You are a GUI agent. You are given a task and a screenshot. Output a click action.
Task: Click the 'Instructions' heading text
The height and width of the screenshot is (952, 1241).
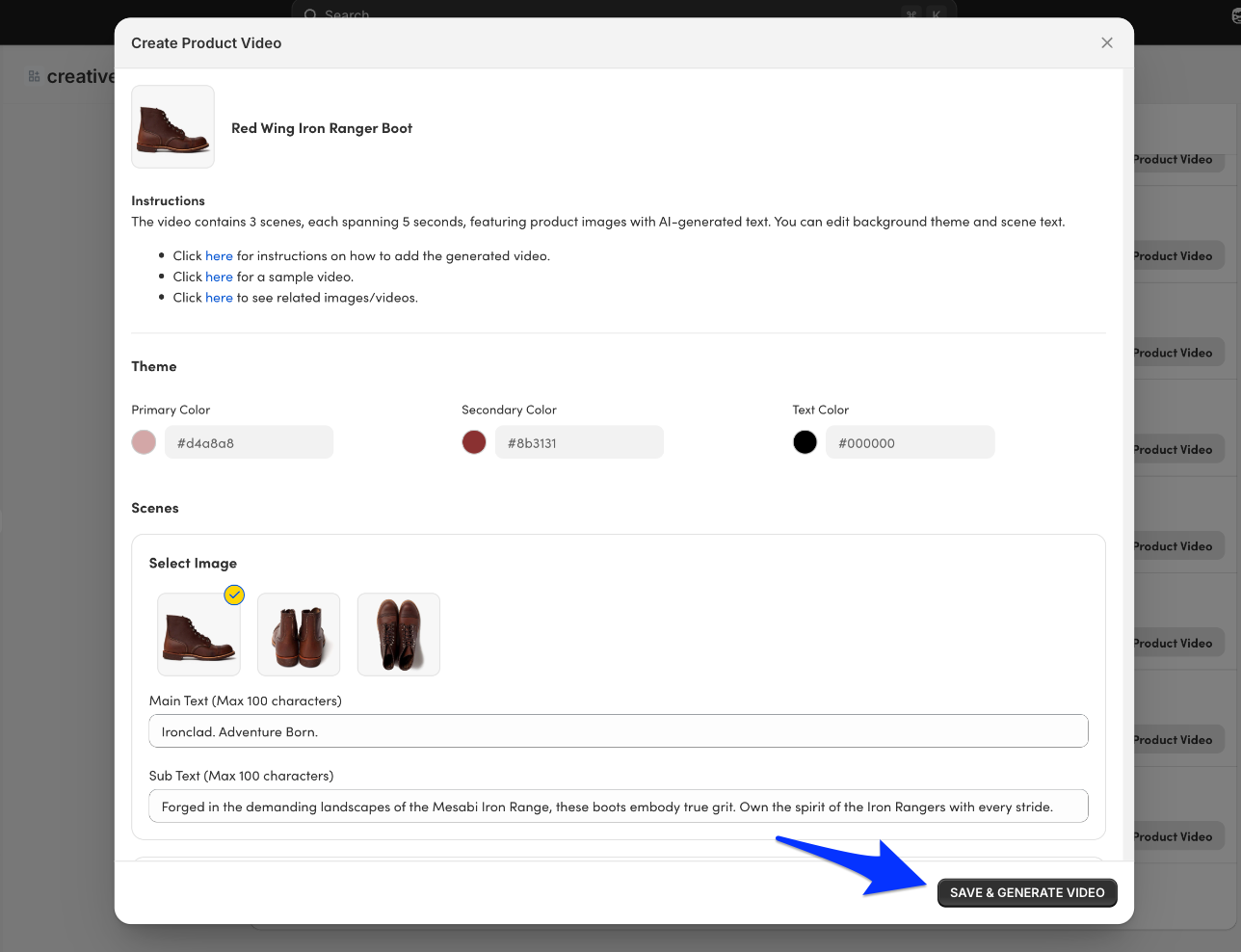[169, 200]
